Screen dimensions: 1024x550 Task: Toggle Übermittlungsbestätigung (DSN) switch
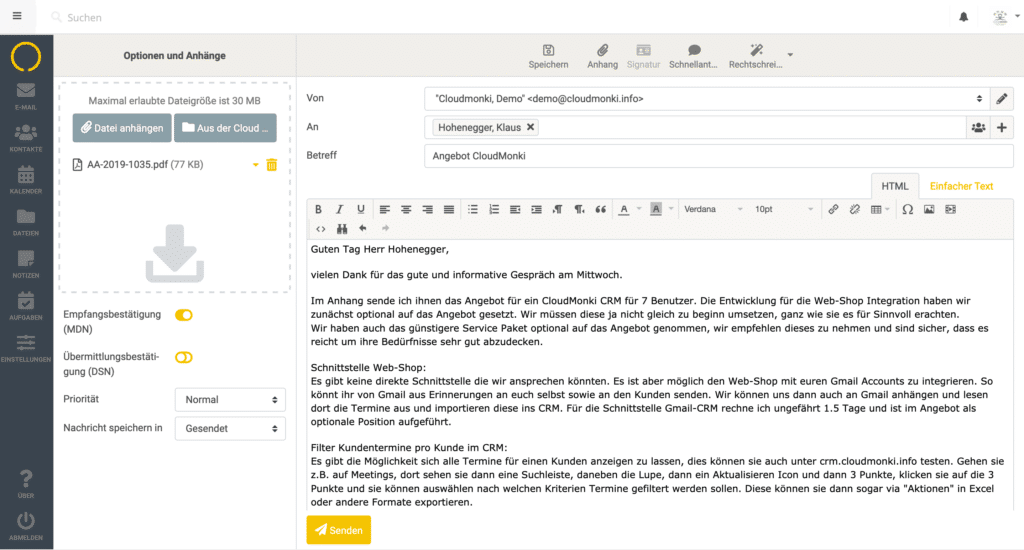click(x=184, y=357)
